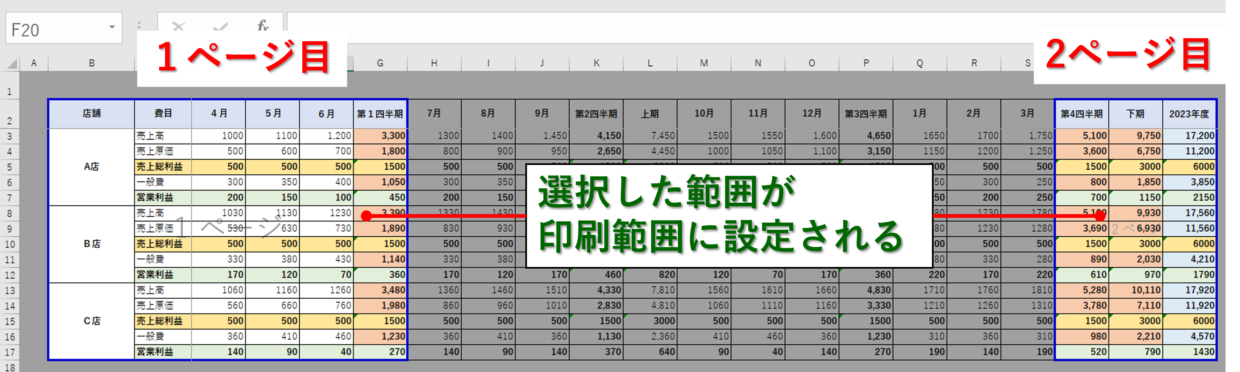Select the 店舗 header cell

[x=91, y=113]
